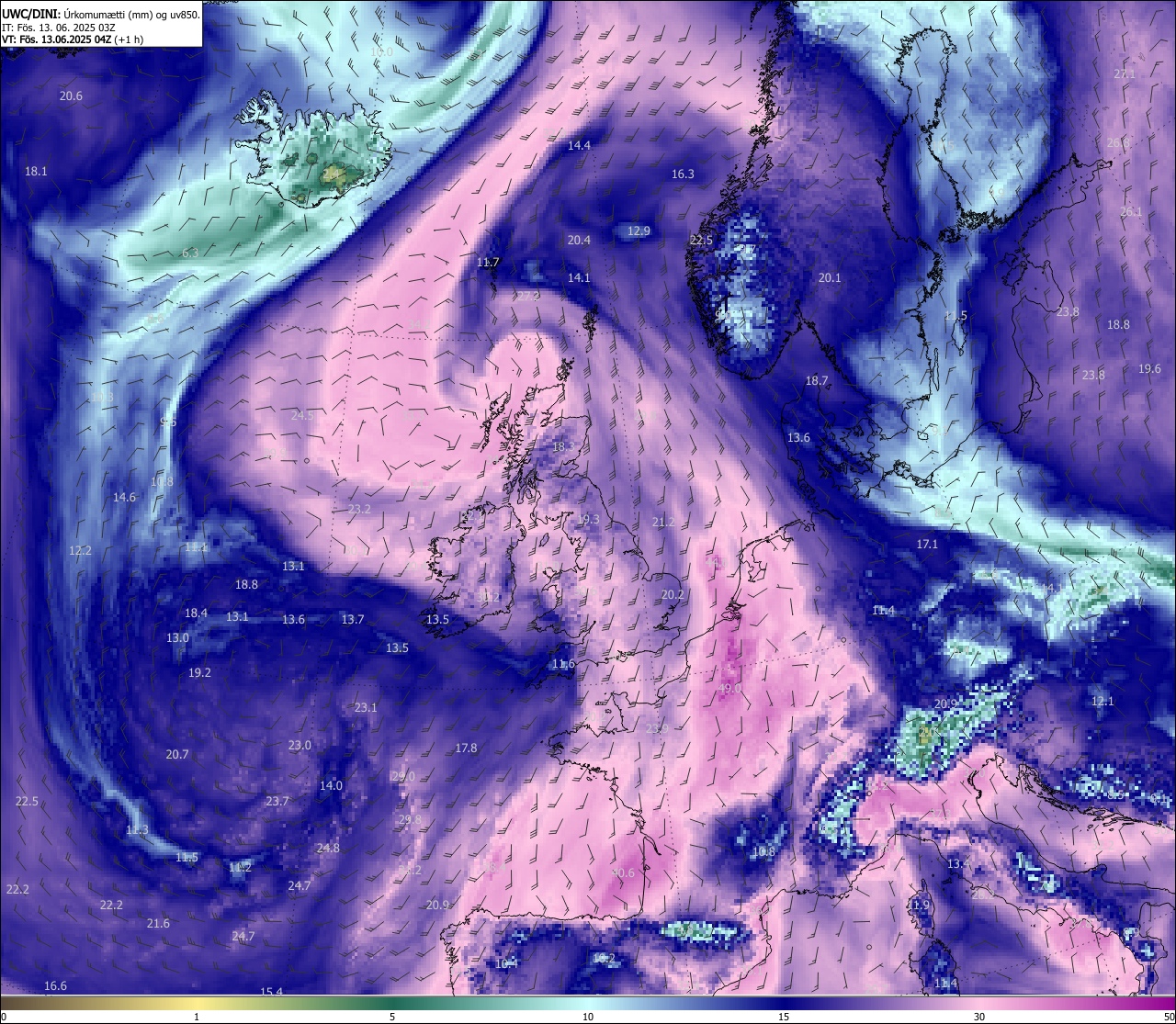Click the map value '29.8'
The image size is (1176, 1024).
[410, 821]
